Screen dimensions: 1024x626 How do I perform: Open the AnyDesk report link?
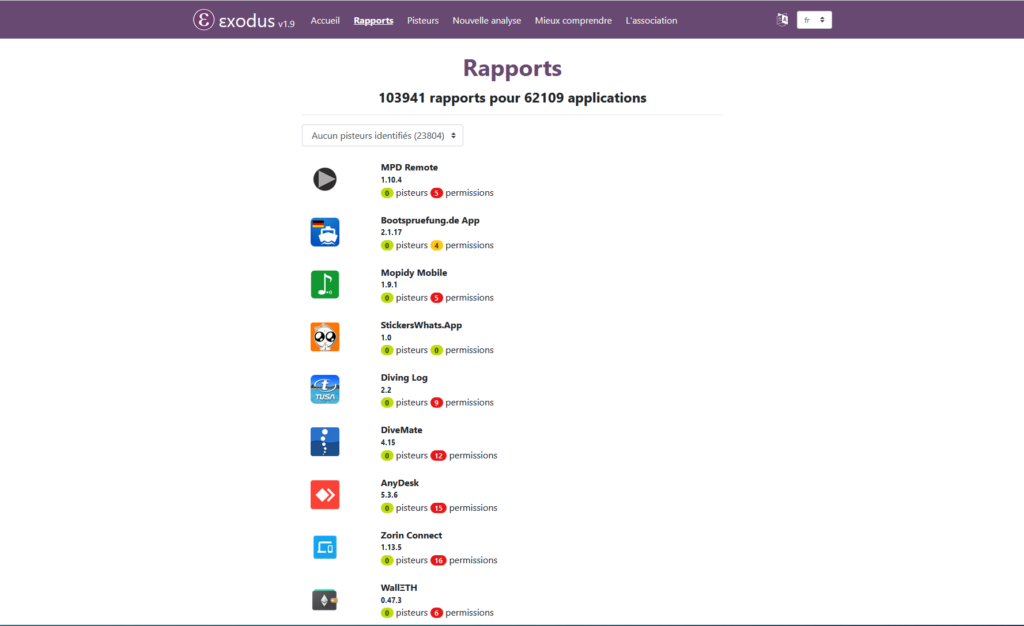[x=400, y=482]
